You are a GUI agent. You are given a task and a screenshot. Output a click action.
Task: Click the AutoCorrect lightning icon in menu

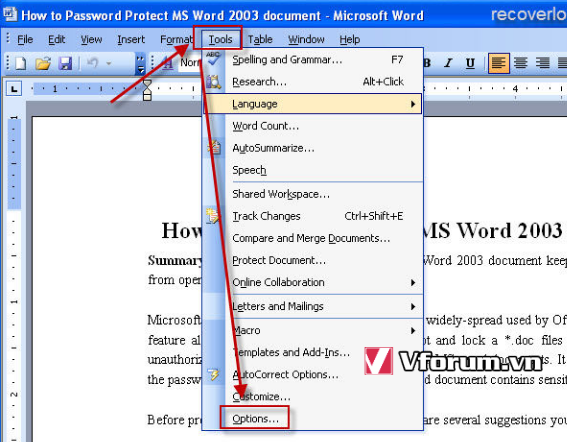213,375
